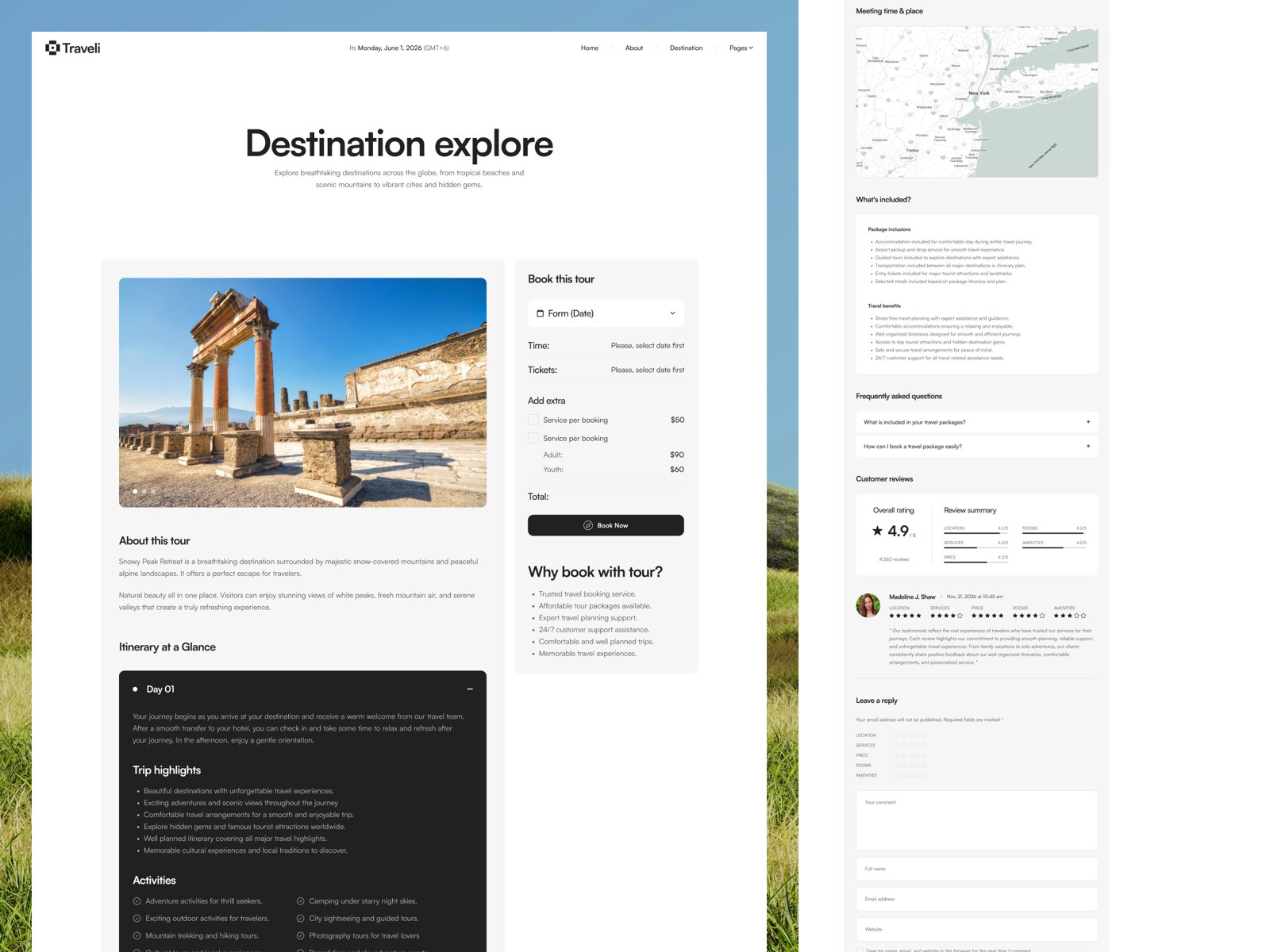The height and width of the screenshot is (952, 1270).
Task: Click the ancient ruins tour photo
Action: coord(302,392)
